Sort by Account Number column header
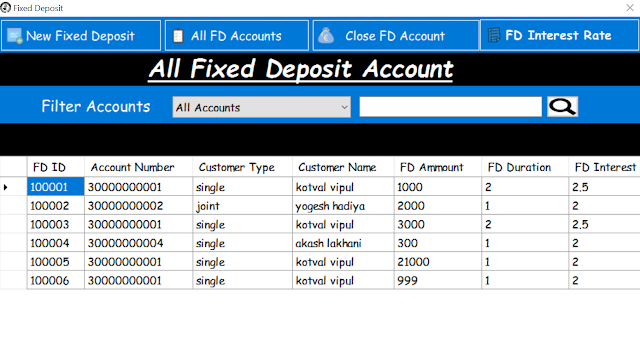The height and width of the screenshot is (363, 640). coord(138,167)
